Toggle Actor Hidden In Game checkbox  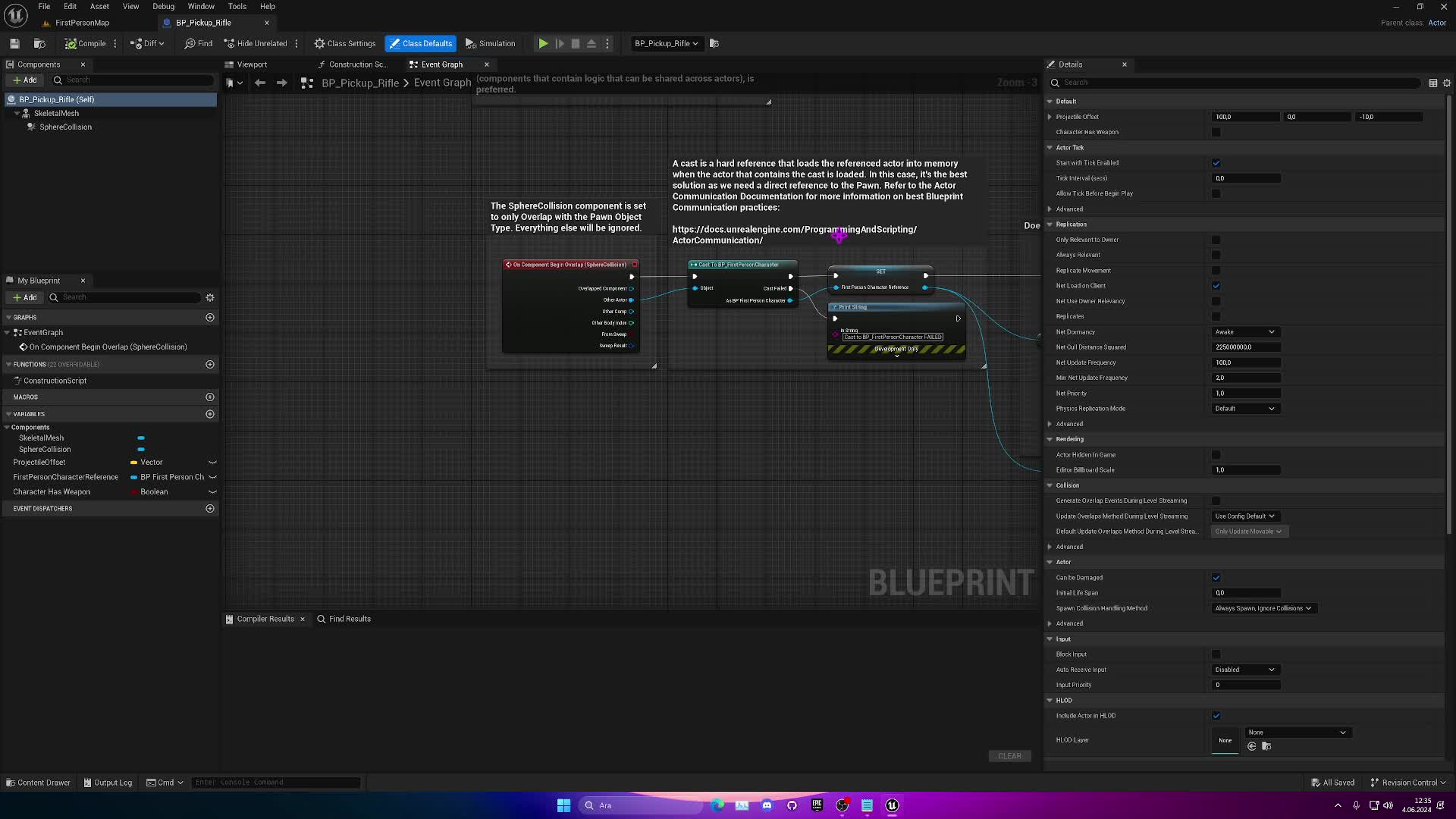(x=1216, y=455)
